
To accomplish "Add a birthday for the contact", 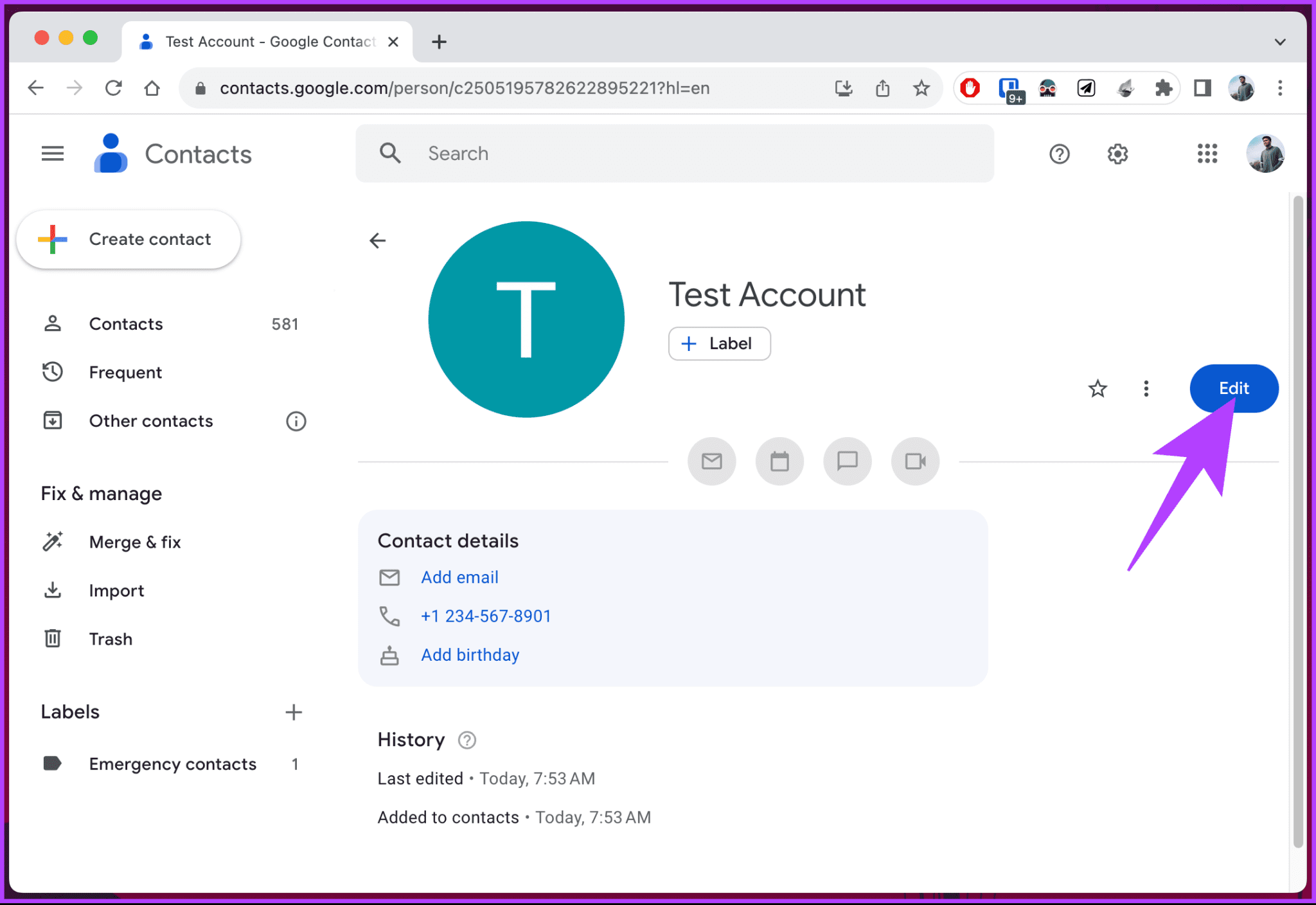I will point(470,654).
